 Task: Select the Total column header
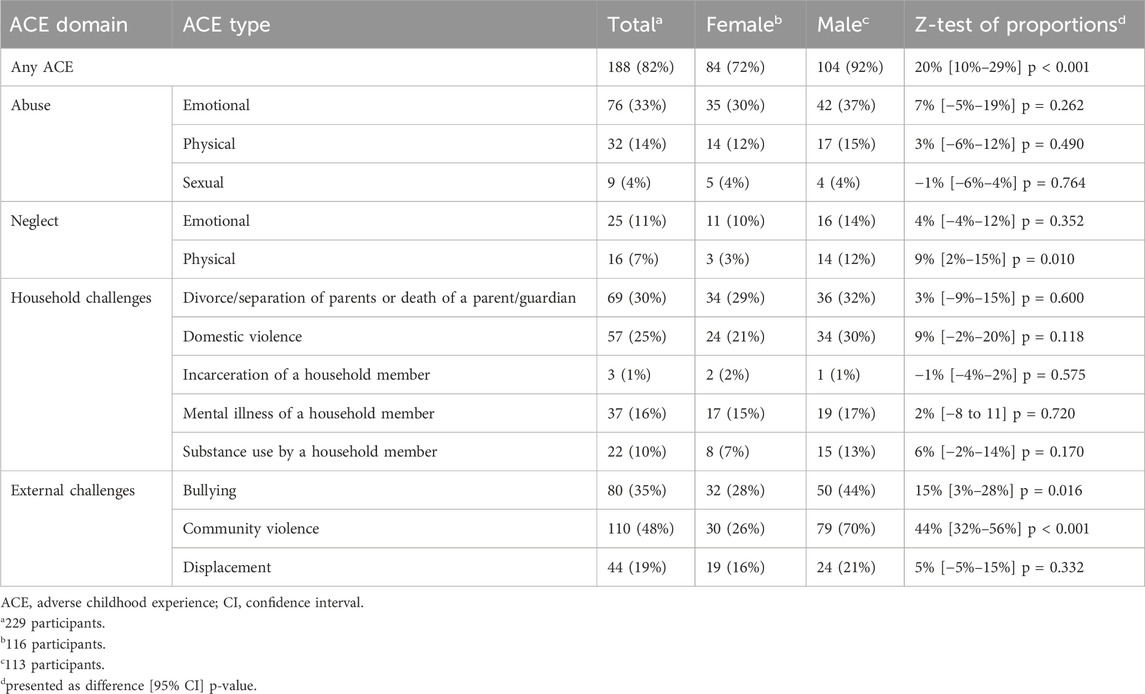(630, 25)
